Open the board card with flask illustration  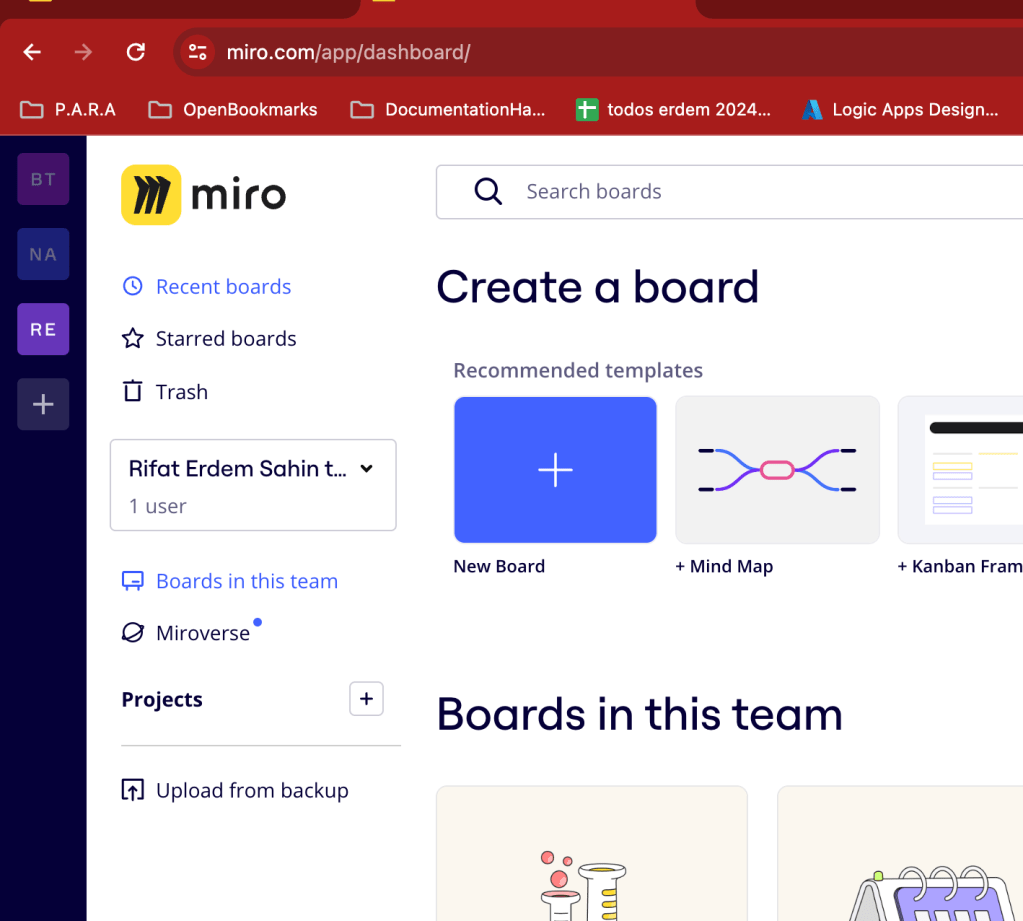(x=592, y=854)
